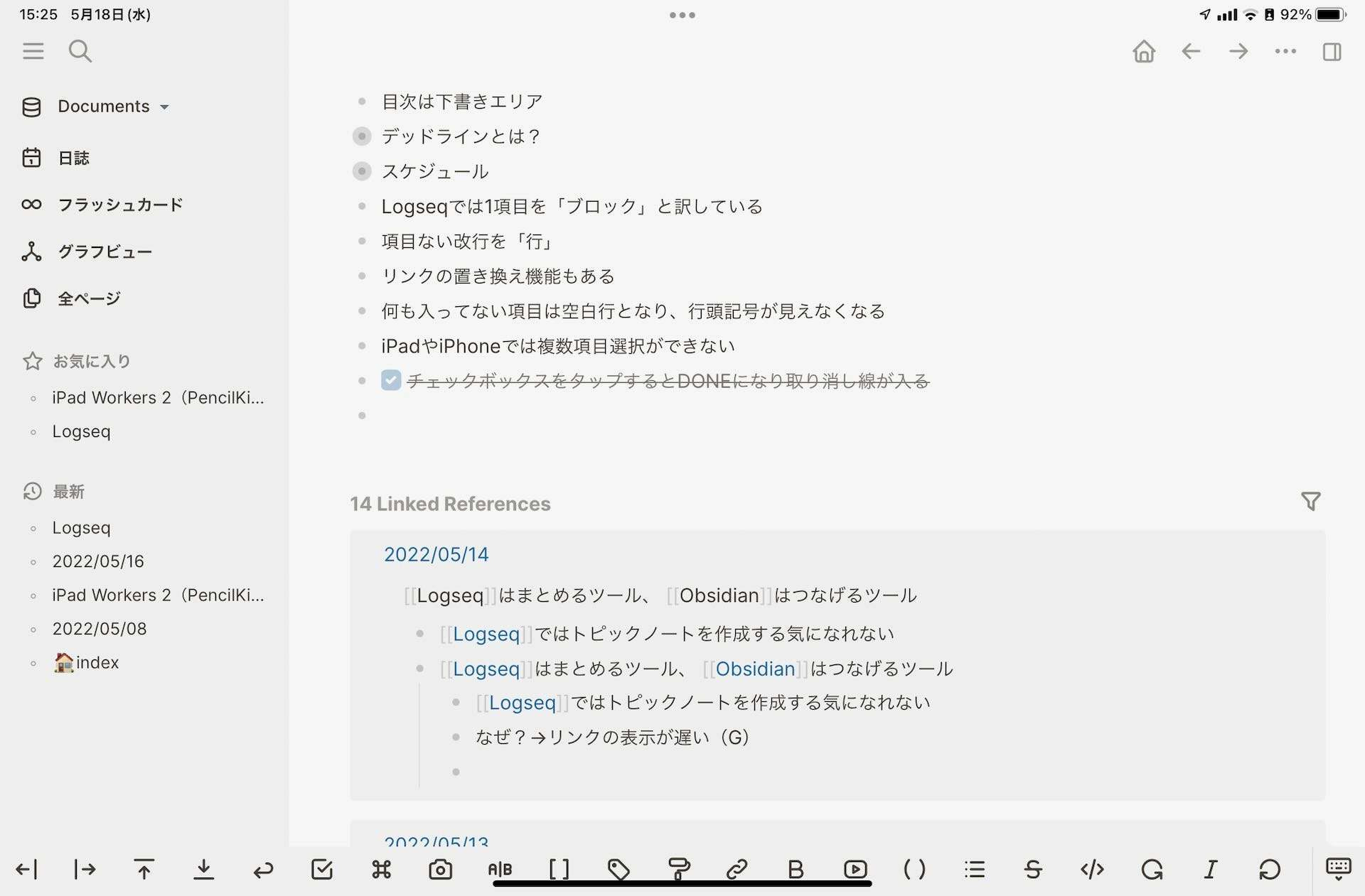Screen dimensions: 1365x896
Task: Go to home page icon
Action: point(1144,51)
